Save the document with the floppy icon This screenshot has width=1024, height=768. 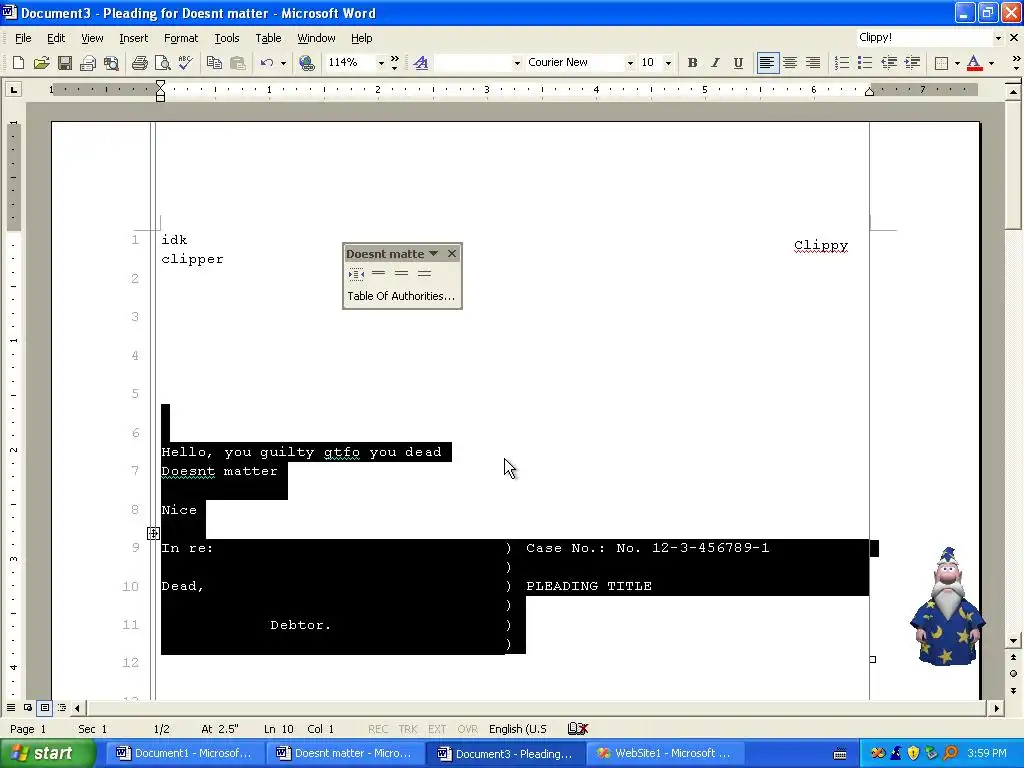click(x=65, y=63)
